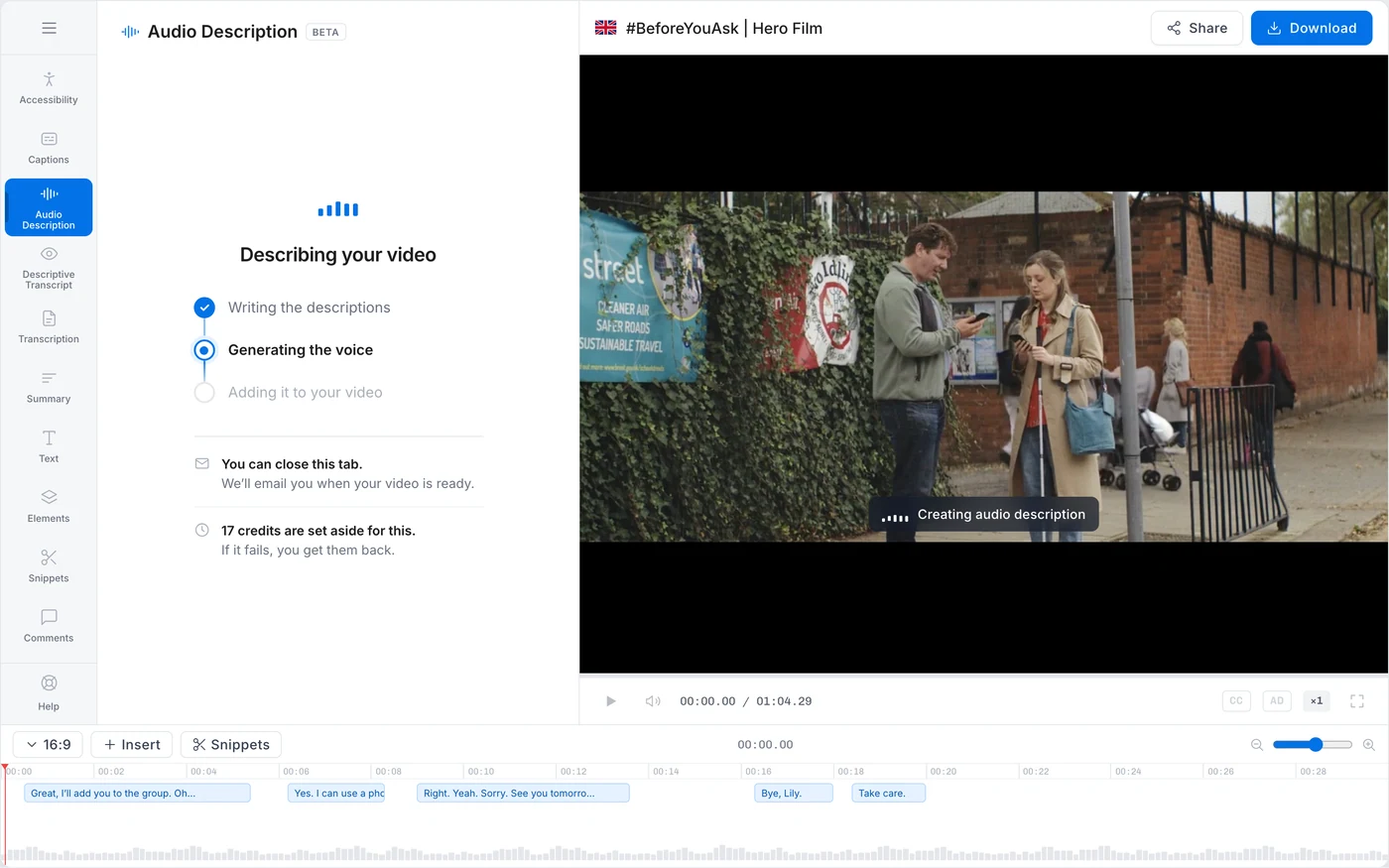Open the Elements sidebar panel

point(49,506)
